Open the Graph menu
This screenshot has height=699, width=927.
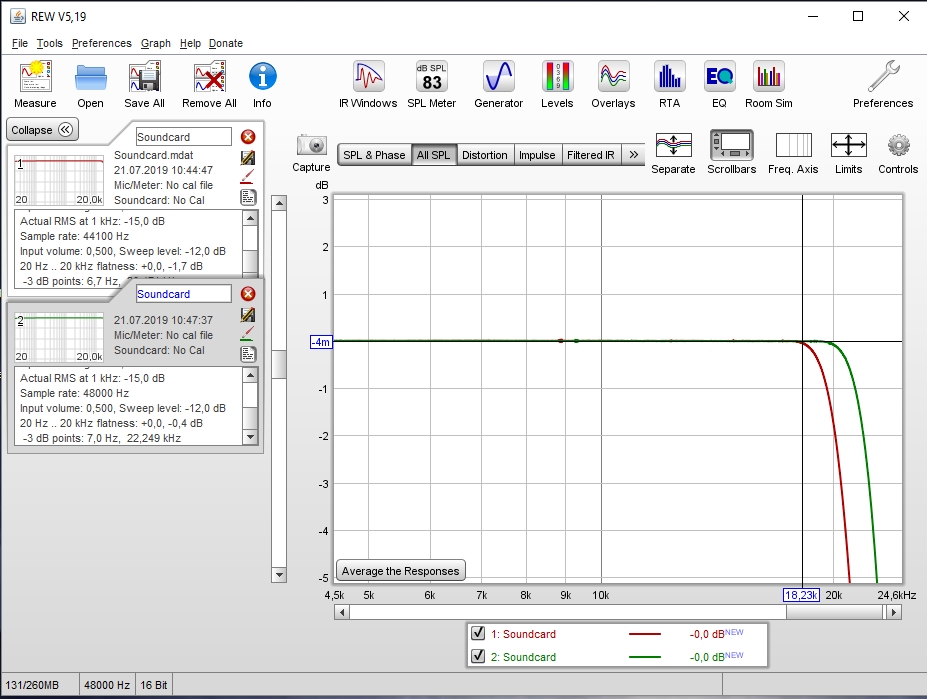pyautogui.click(x=156, y=43)
